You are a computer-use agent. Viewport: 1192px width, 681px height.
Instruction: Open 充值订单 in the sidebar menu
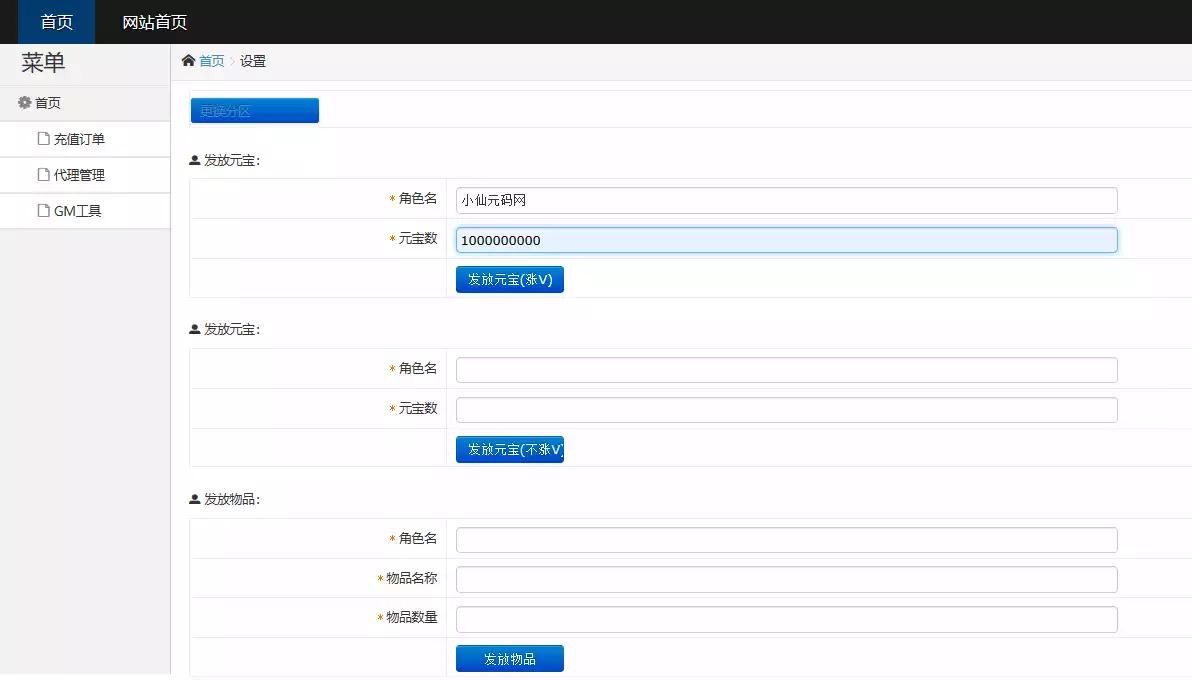tap(79, 140)
